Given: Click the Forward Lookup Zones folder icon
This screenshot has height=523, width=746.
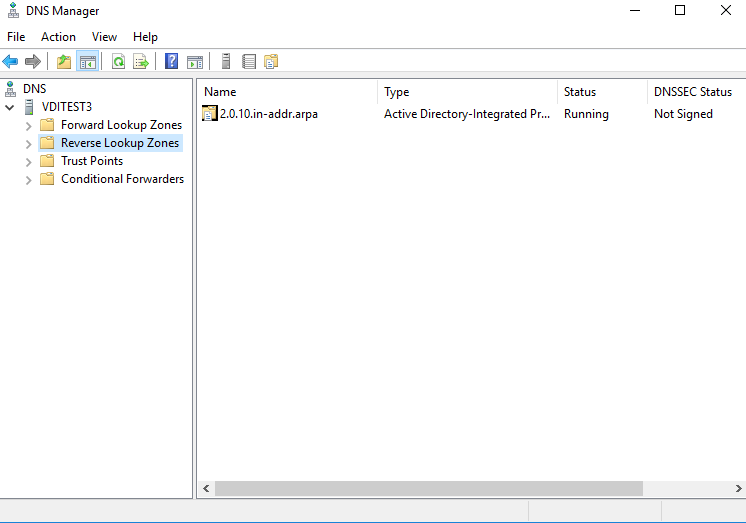Looking at the screenshot, I should 47,125.
